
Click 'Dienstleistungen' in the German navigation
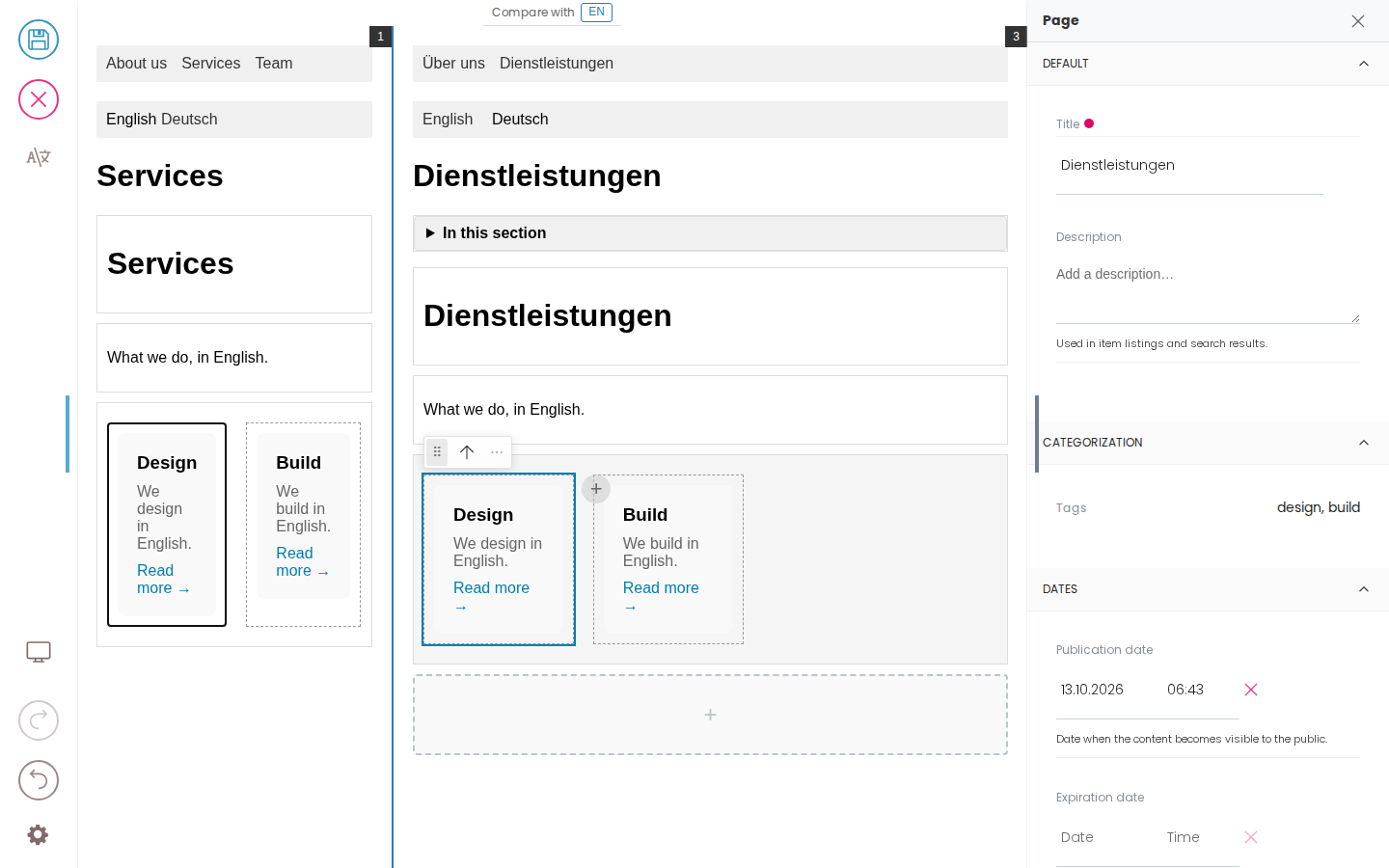pos(557,64)
